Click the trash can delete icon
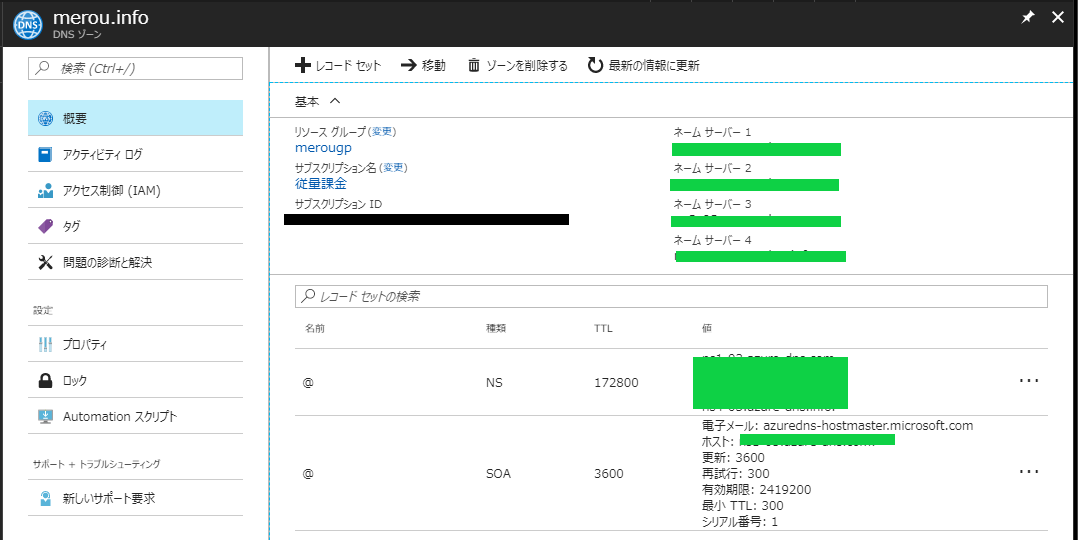 coord(474,65)
